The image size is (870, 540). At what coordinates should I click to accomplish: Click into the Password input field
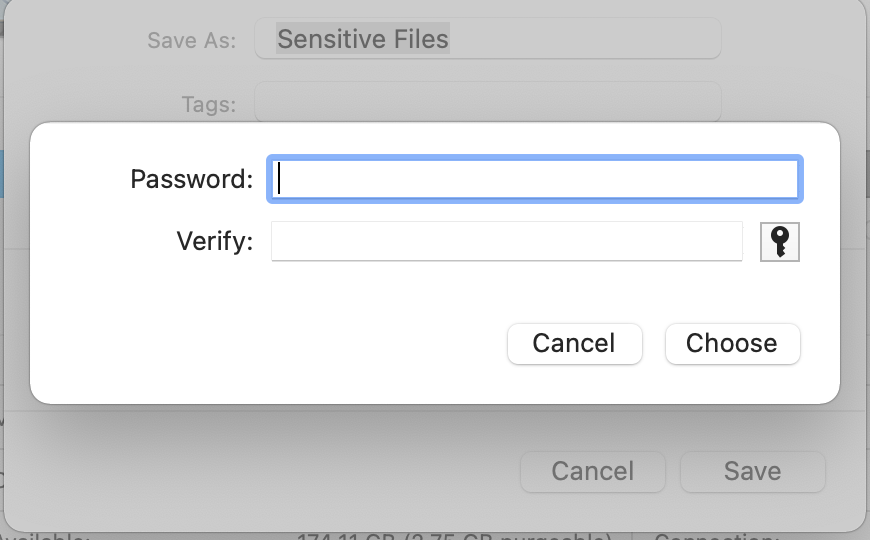point(535,179)
